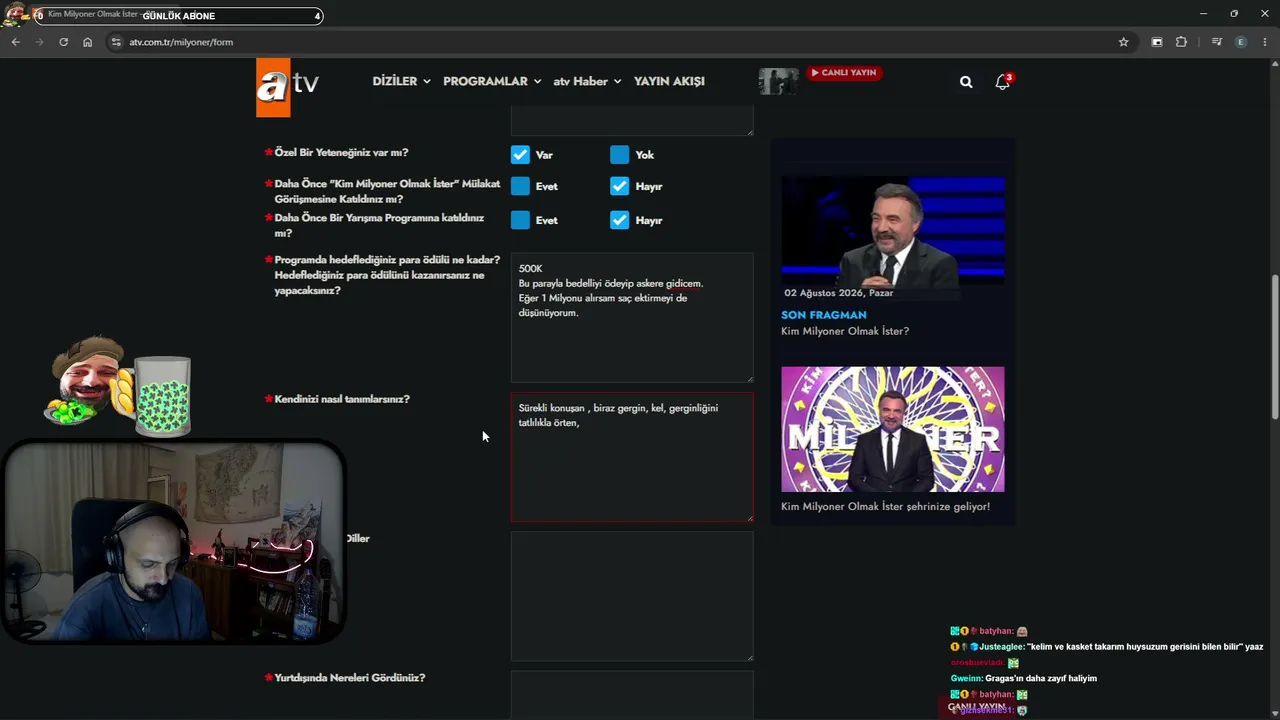
Task: Click the 'Yurtdışında Nereleri Gördünüz?' field
Action: click(x=632, y=694)
